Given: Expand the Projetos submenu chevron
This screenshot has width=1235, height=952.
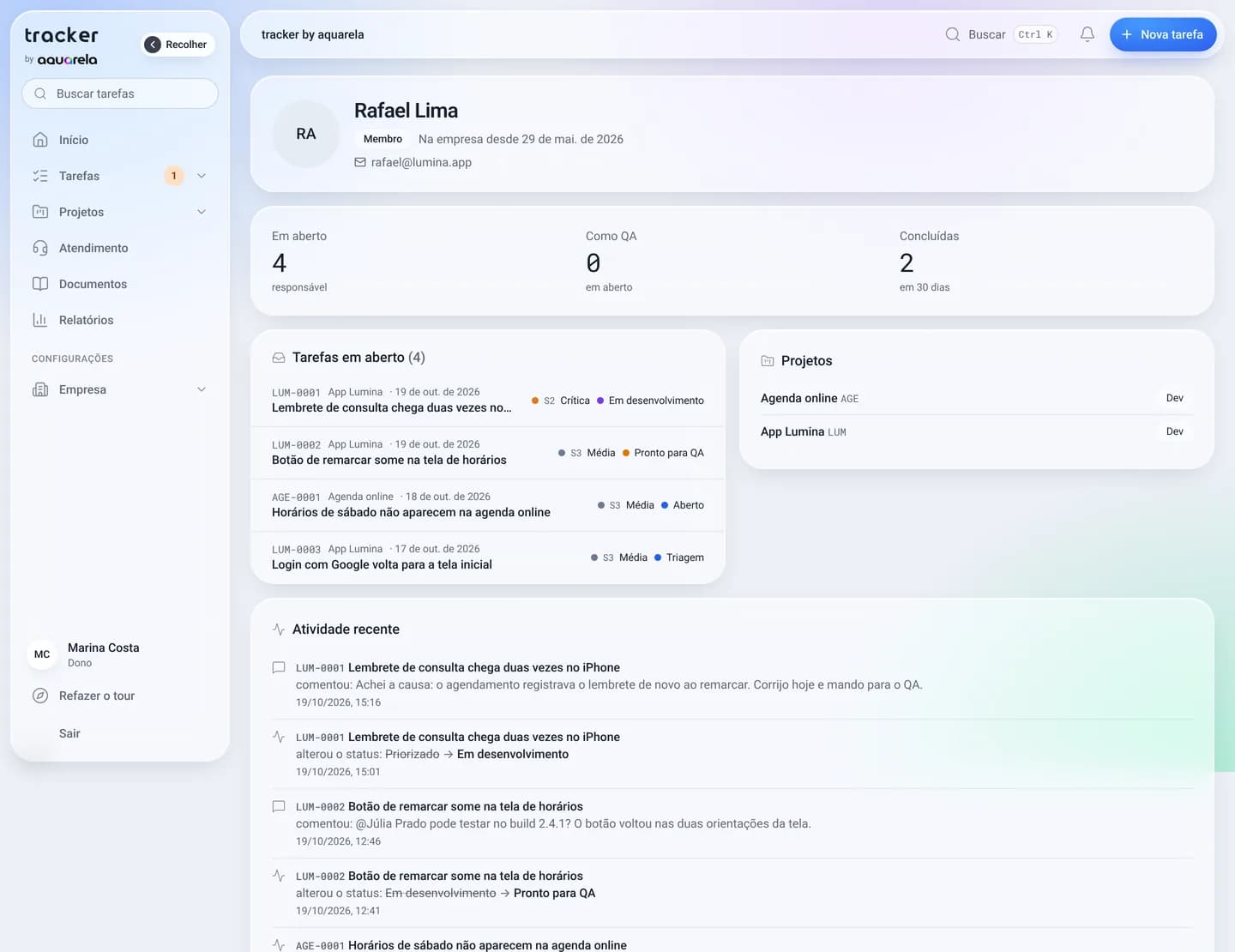Looking at the screenshot, I should [202, 212].
